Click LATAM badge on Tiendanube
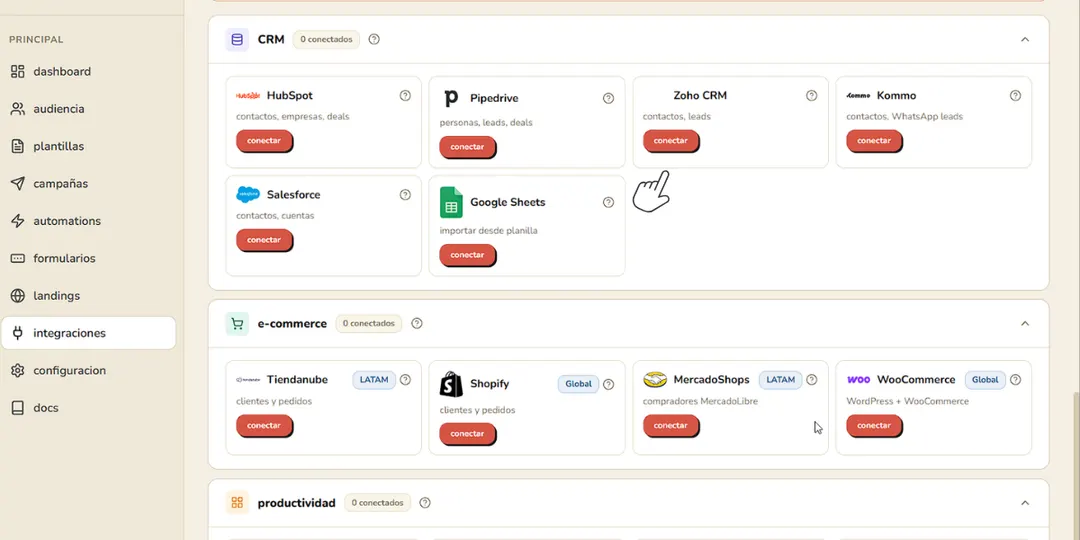 pos(374,380)
